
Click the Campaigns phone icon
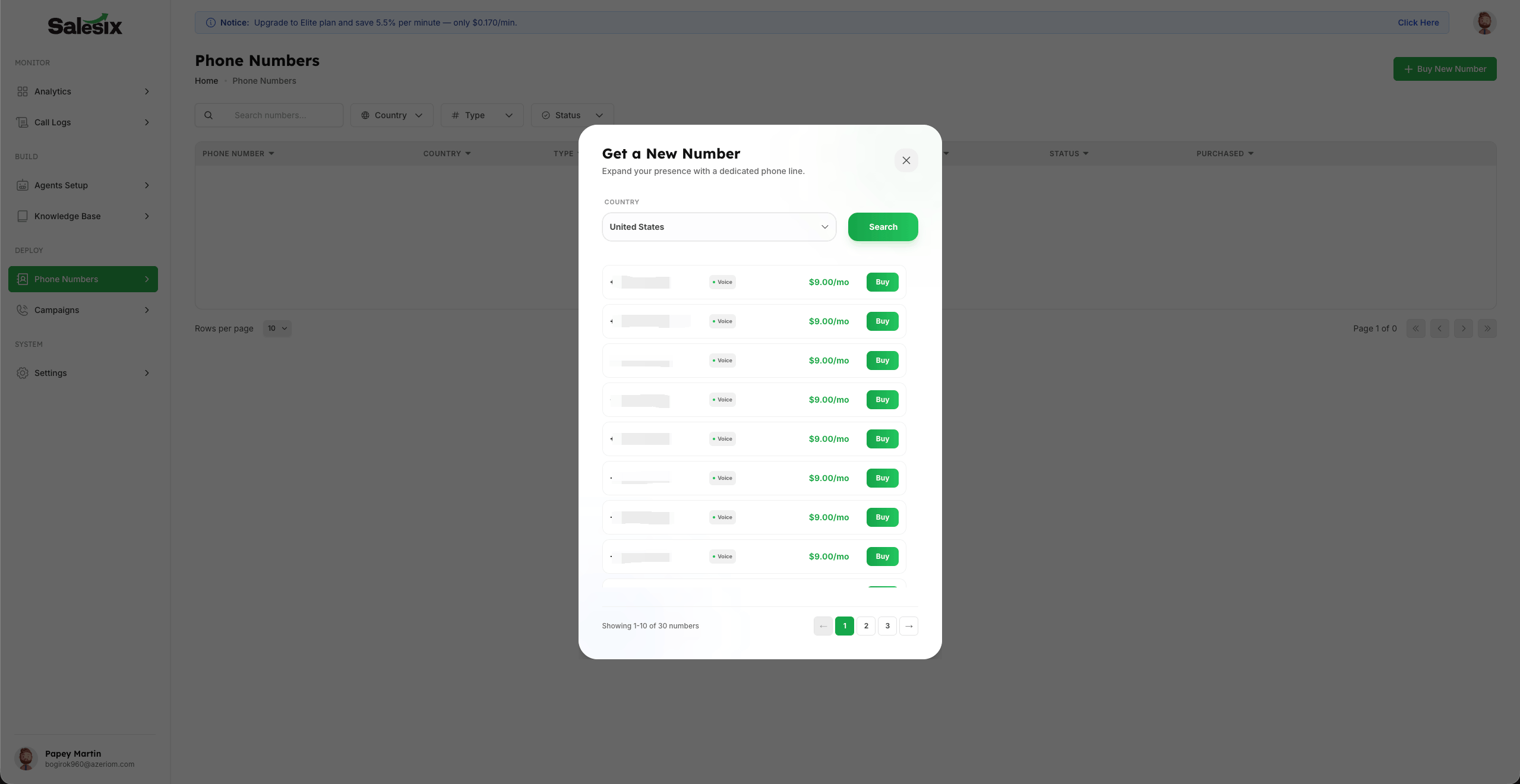[x=22, y=309]
